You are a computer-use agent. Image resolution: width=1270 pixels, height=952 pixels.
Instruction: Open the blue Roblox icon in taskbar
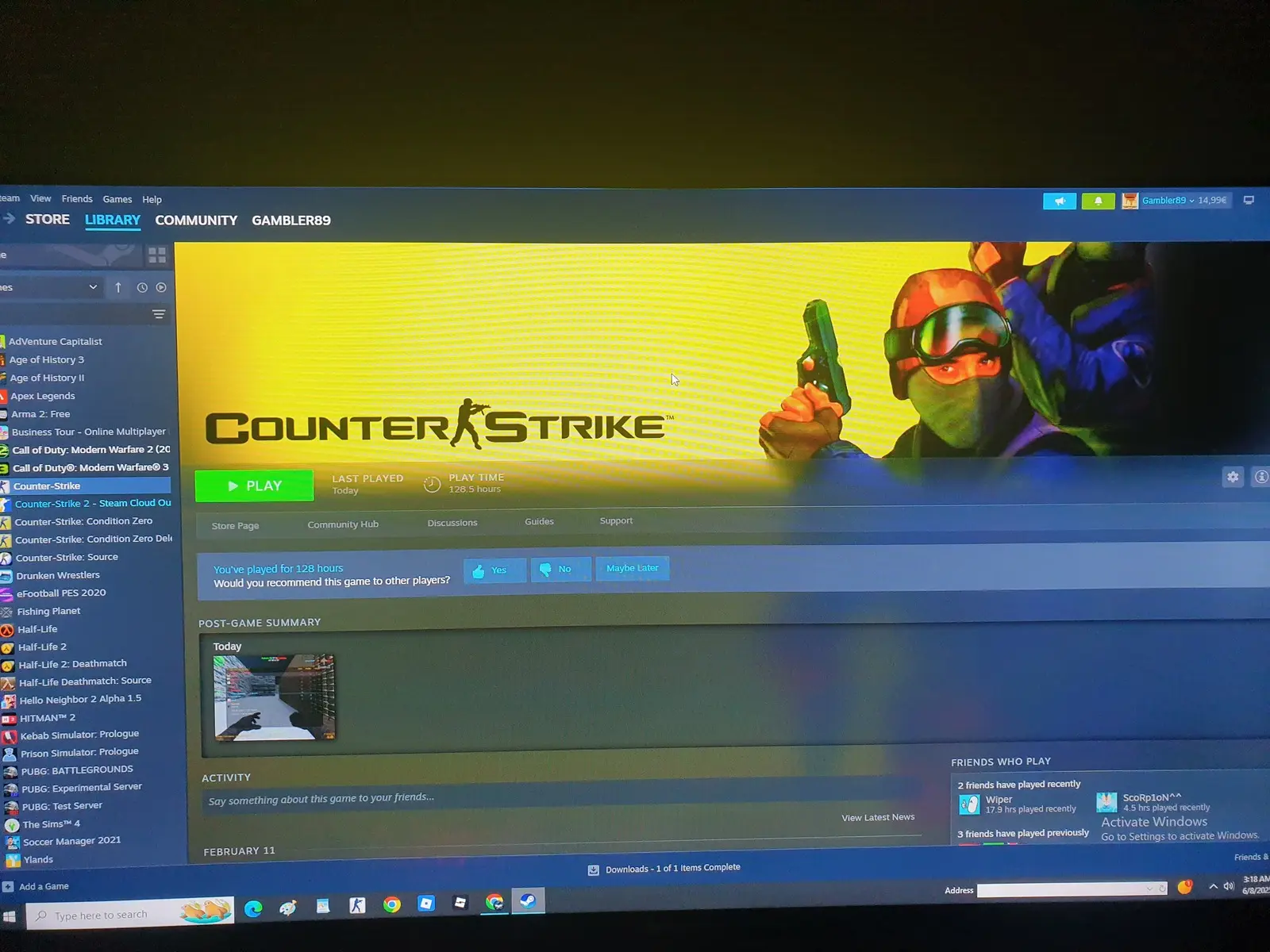pyautogui.click(x=426, y=904)
